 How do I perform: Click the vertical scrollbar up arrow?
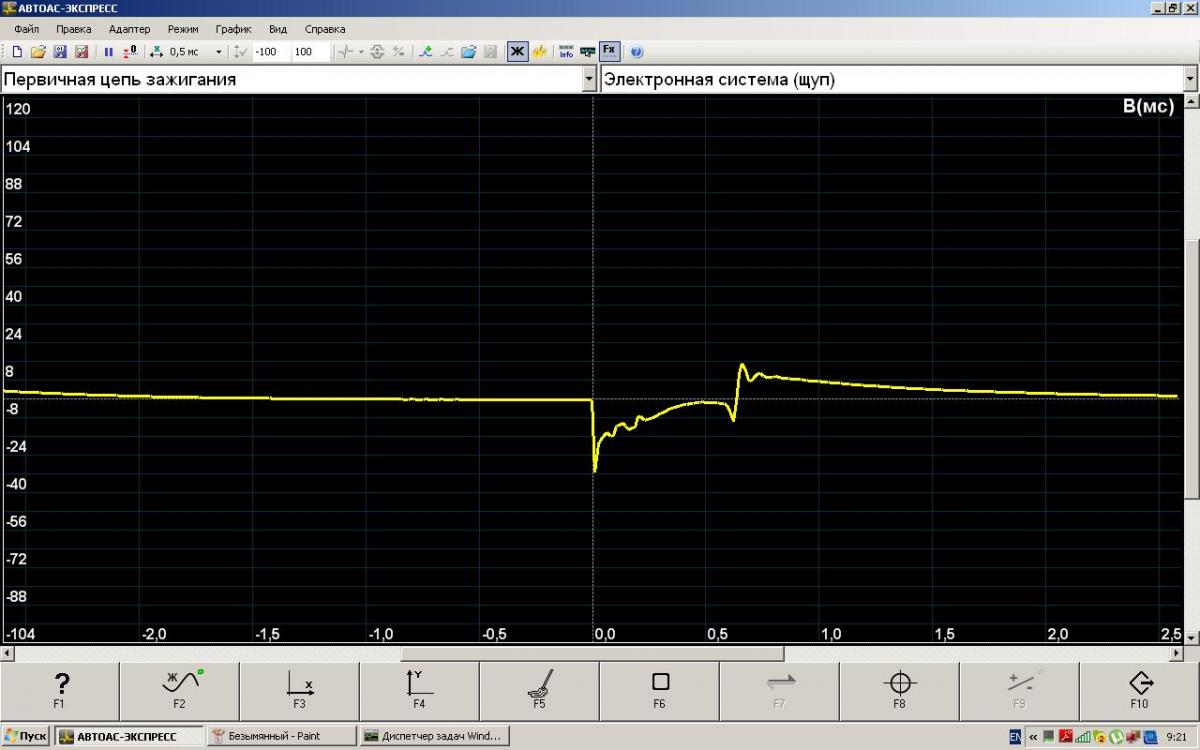point(1191,103)
